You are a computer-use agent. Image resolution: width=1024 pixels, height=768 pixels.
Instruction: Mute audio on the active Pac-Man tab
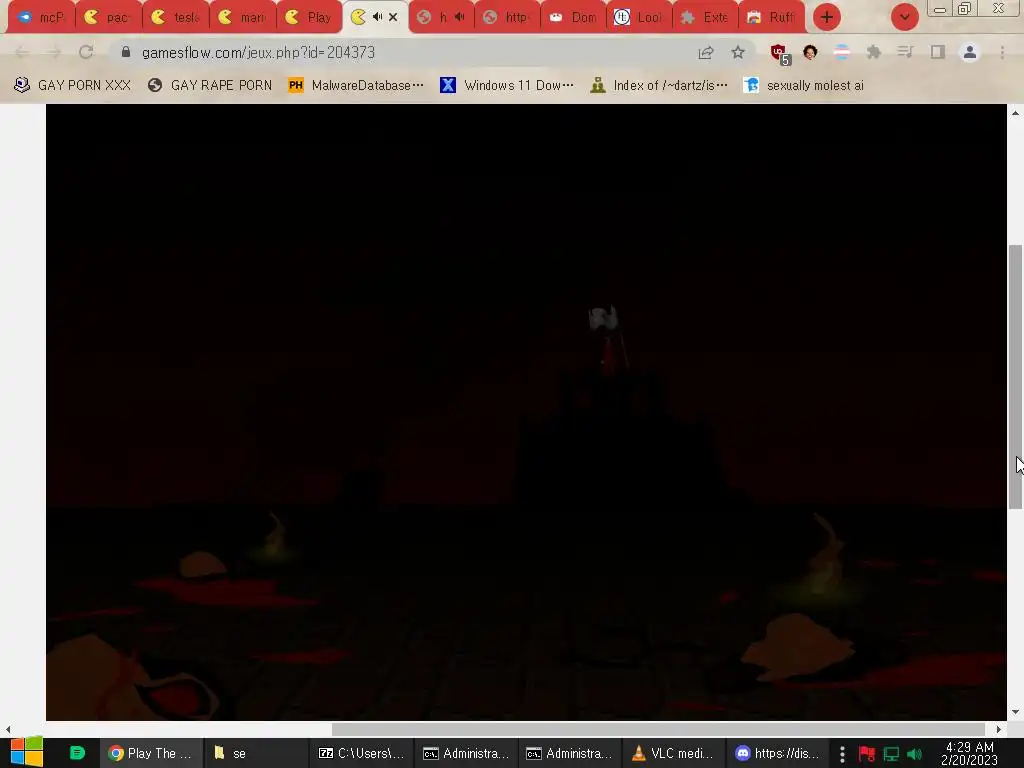pos(377,17)
